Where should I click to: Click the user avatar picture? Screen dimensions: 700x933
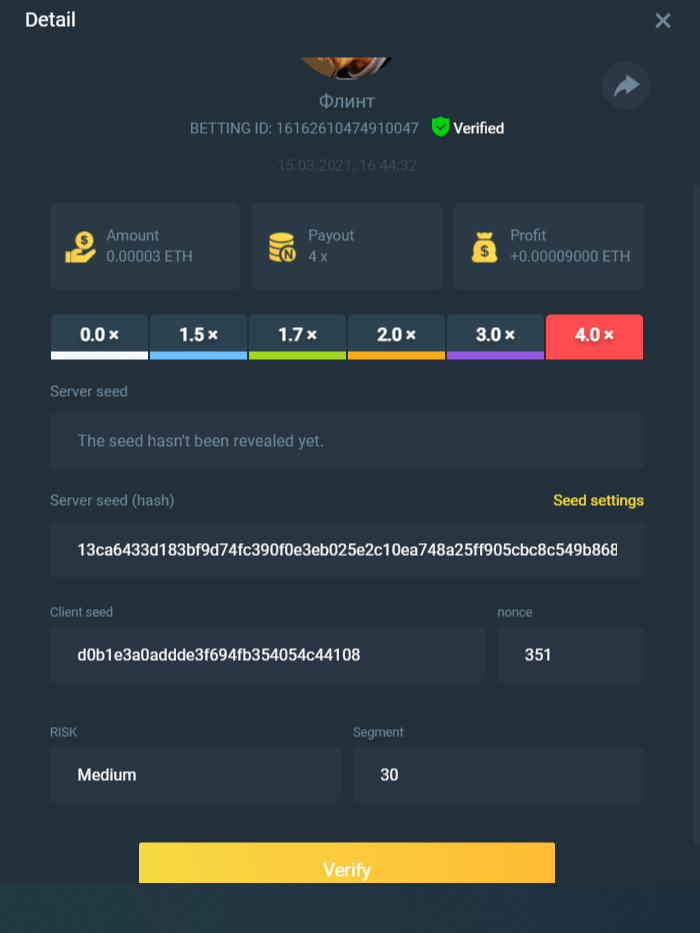pos(346,67)
